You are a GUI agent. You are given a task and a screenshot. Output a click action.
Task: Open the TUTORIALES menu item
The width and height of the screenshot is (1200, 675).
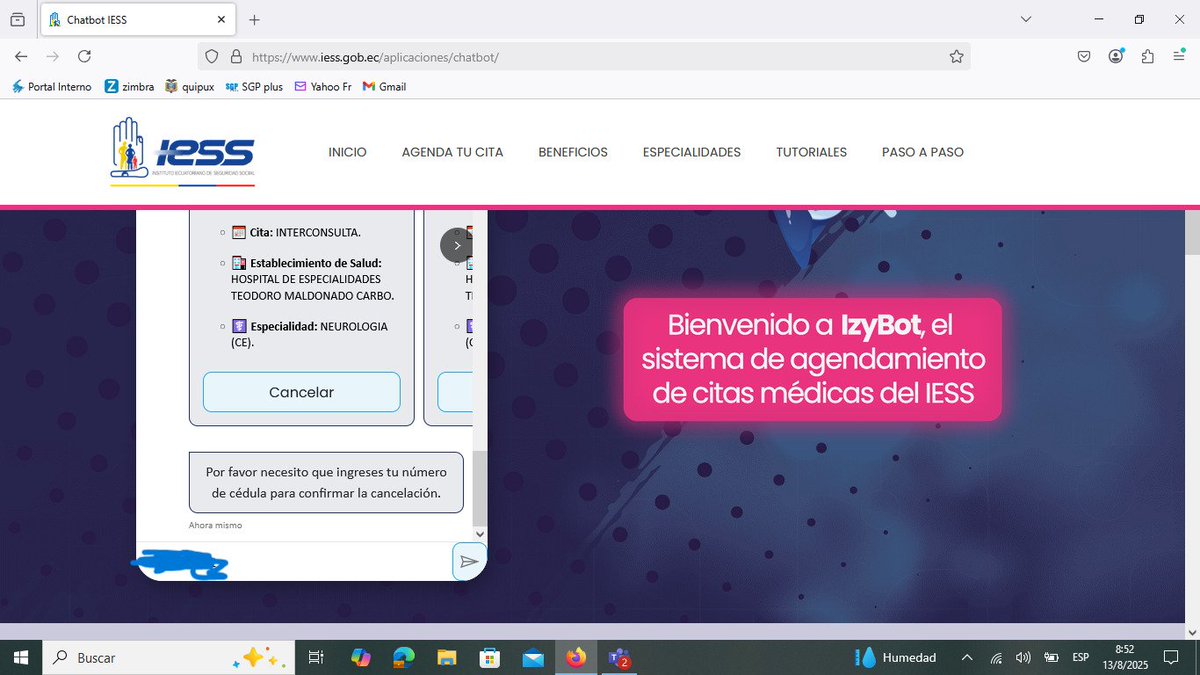pos(811,152)
